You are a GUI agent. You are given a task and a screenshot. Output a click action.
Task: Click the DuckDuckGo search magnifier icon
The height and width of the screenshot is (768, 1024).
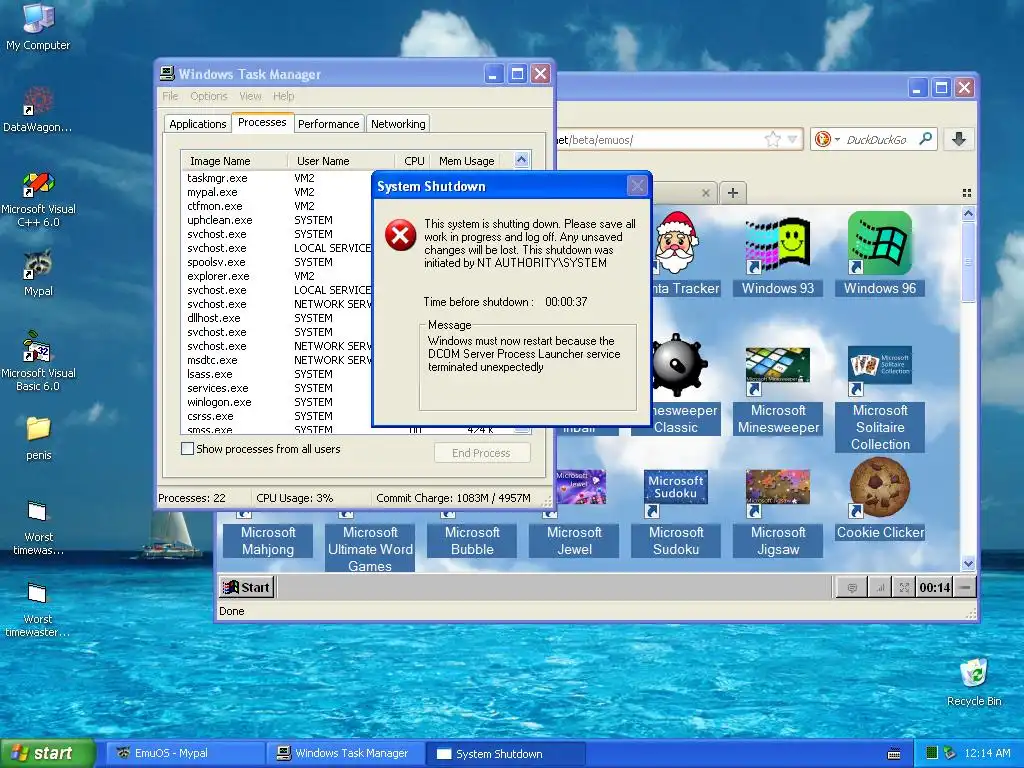click(x=925, y=139)
